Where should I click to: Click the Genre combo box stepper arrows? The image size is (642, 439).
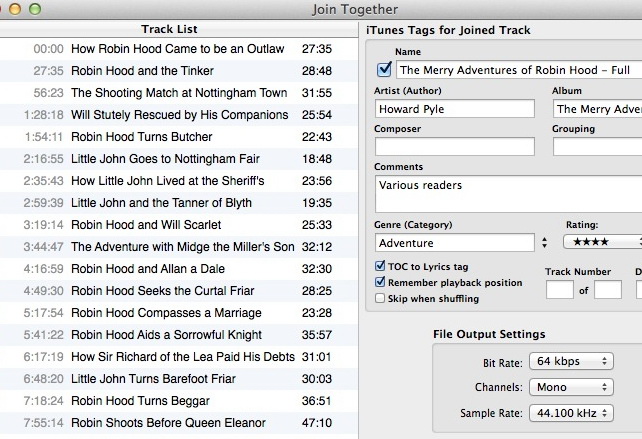tap(544, 242)
